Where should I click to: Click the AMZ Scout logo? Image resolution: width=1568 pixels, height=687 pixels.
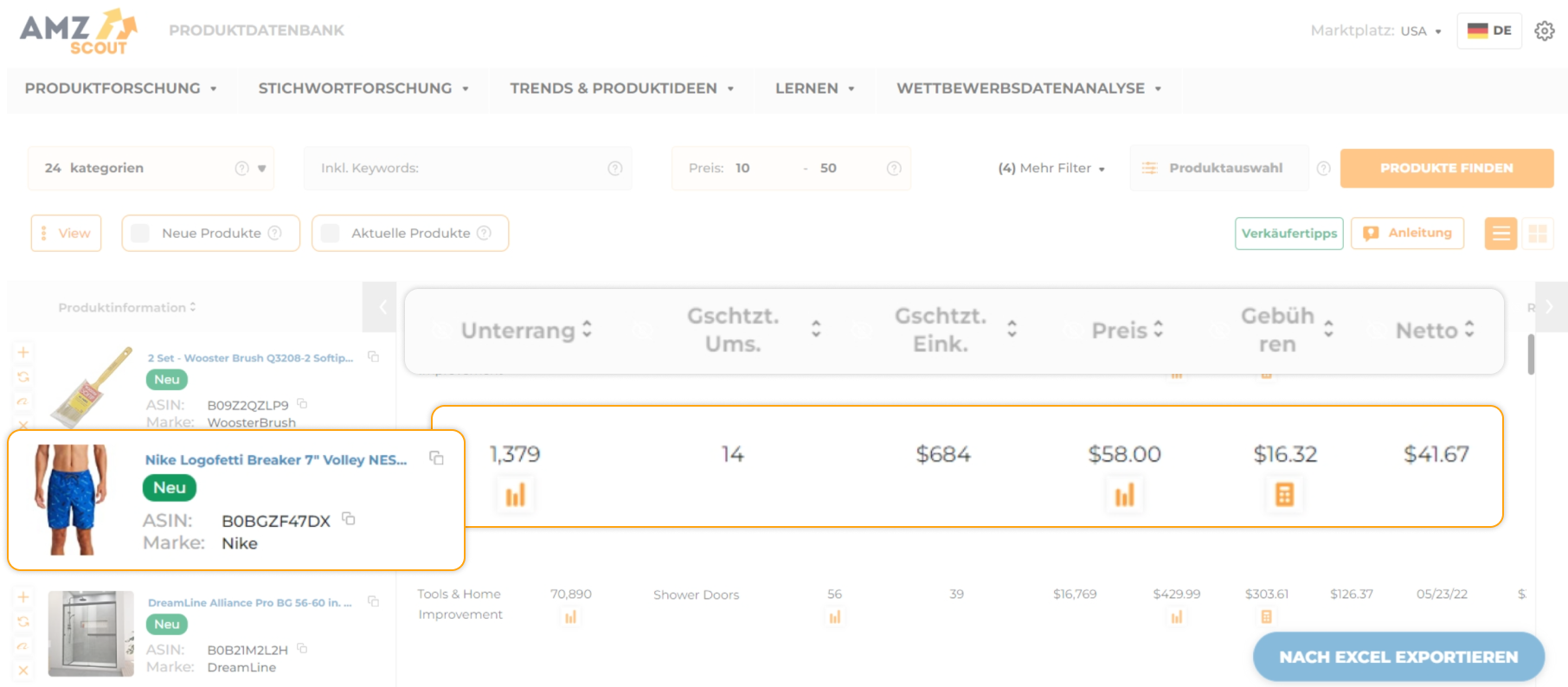click(79, 32)
